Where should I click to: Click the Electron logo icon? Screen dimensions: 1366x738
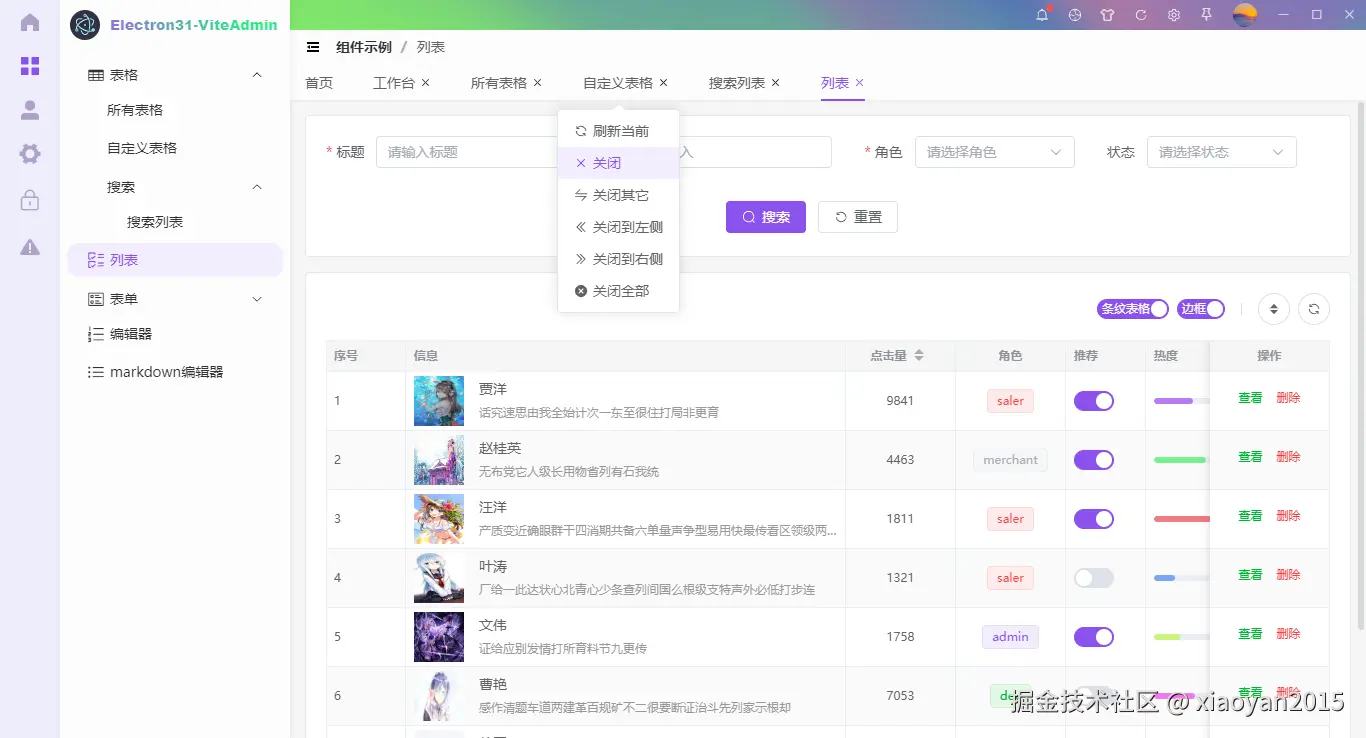[85, 25]
